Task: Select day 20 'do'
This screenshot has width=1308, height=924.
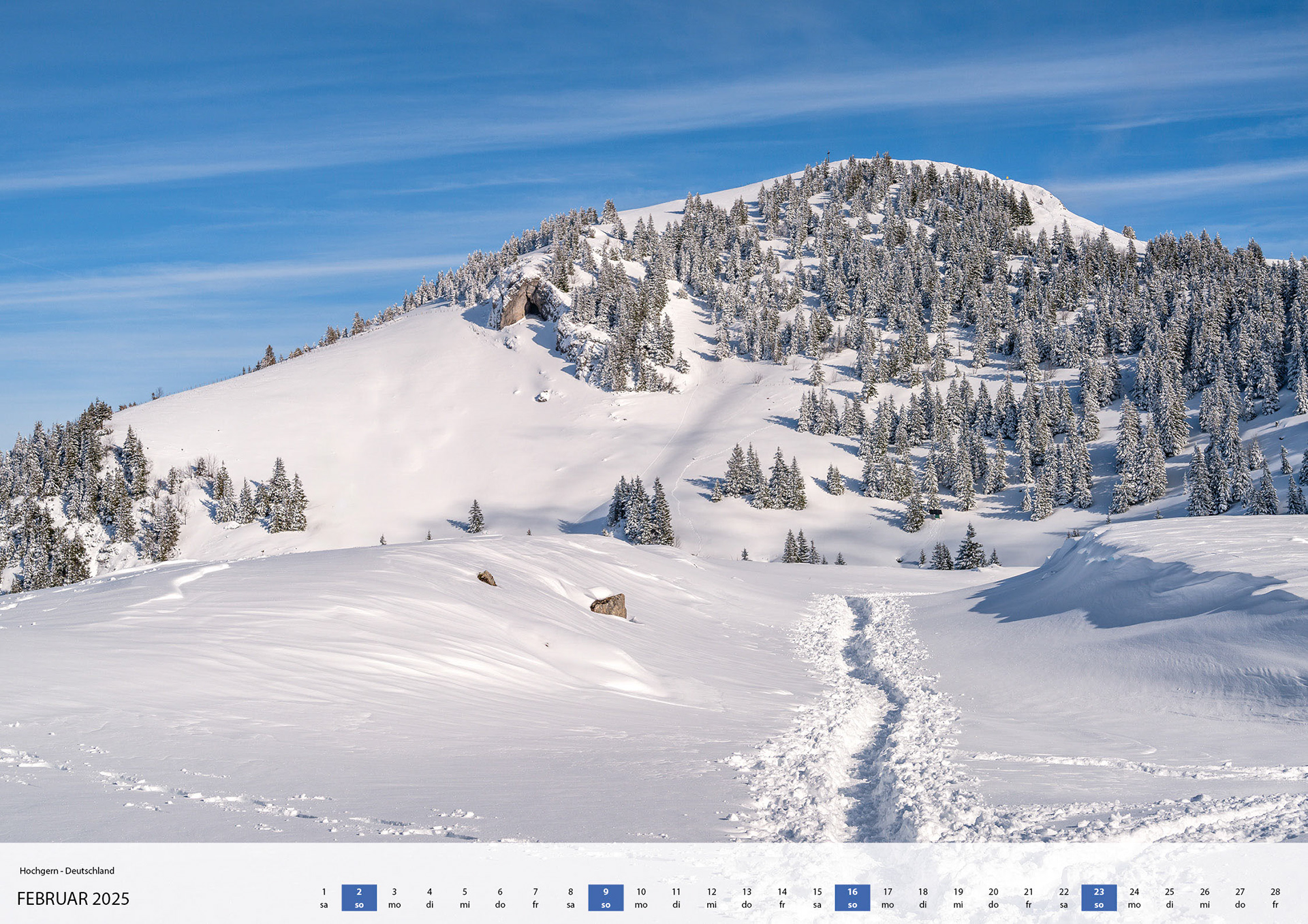Action: point(993,898)
